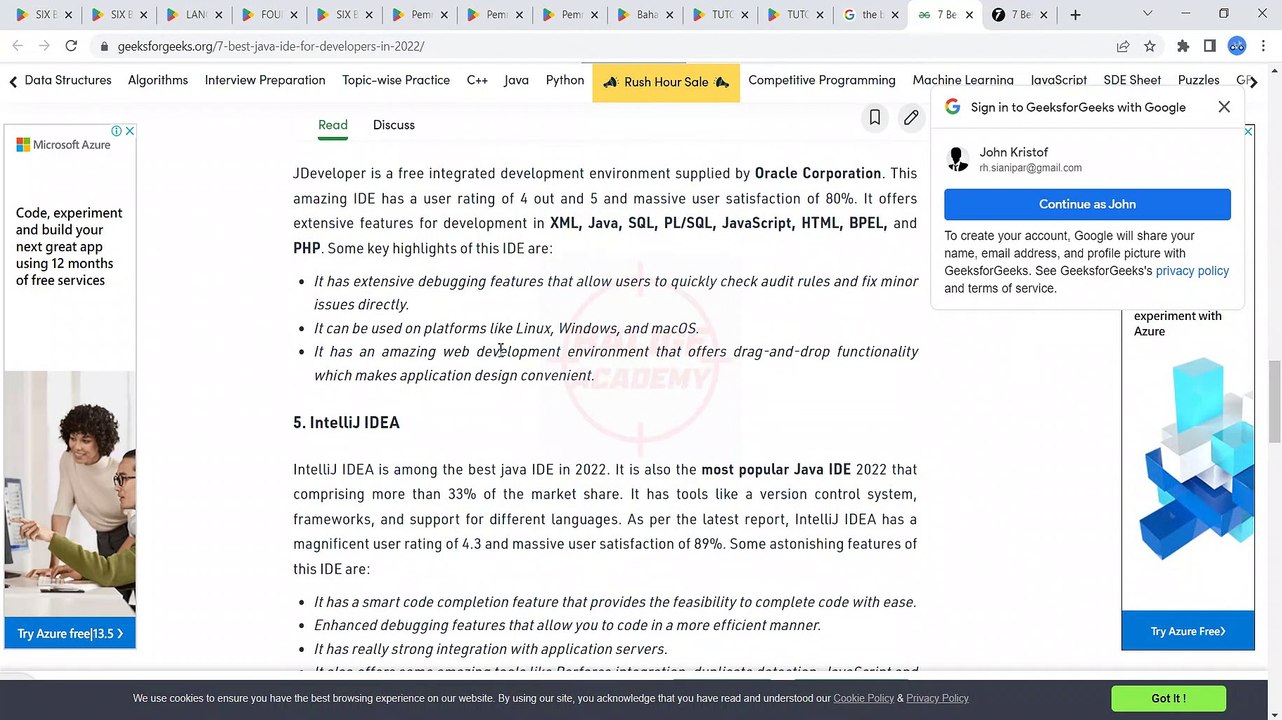Switch to the Bah browser tab
Viewport: 1282px width, 720px height.
pyautogui.click(x=645, y=15)
